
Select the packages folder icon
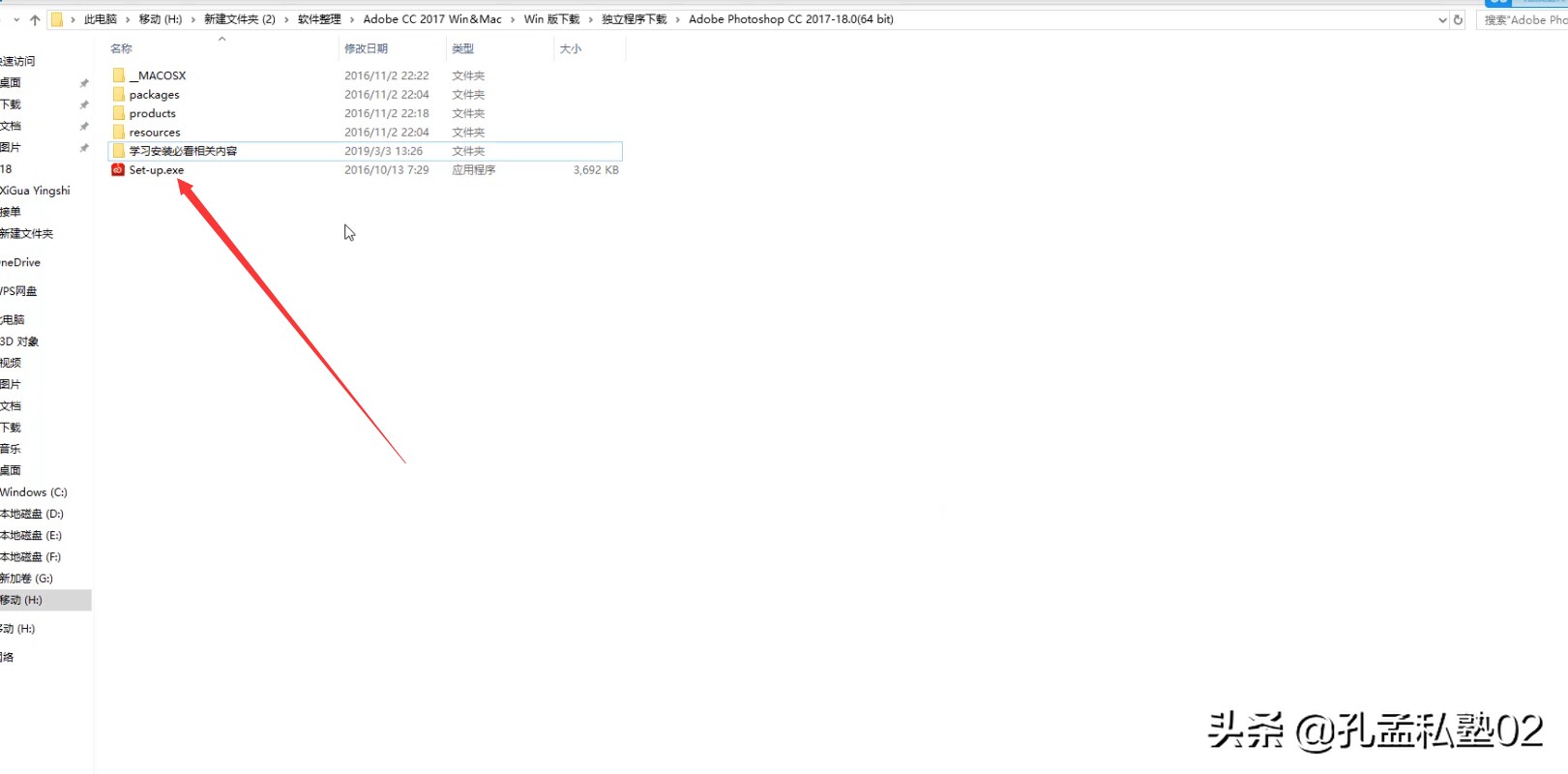click(x=119, y=95)
